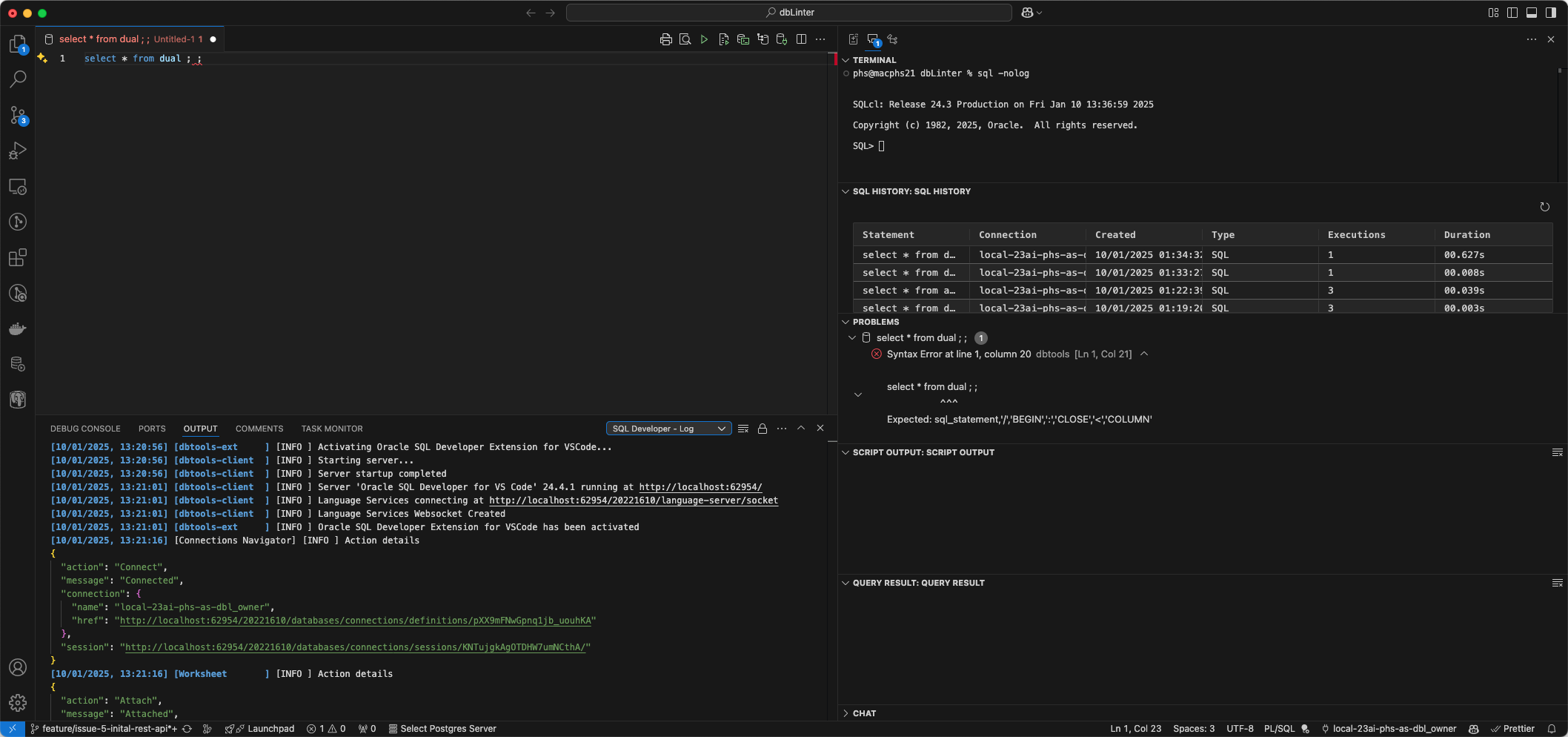This screenshot has width=1568, height=737.
Task: Open the Accounts icon in the activity bar
Action: click(x=18, y=667)
